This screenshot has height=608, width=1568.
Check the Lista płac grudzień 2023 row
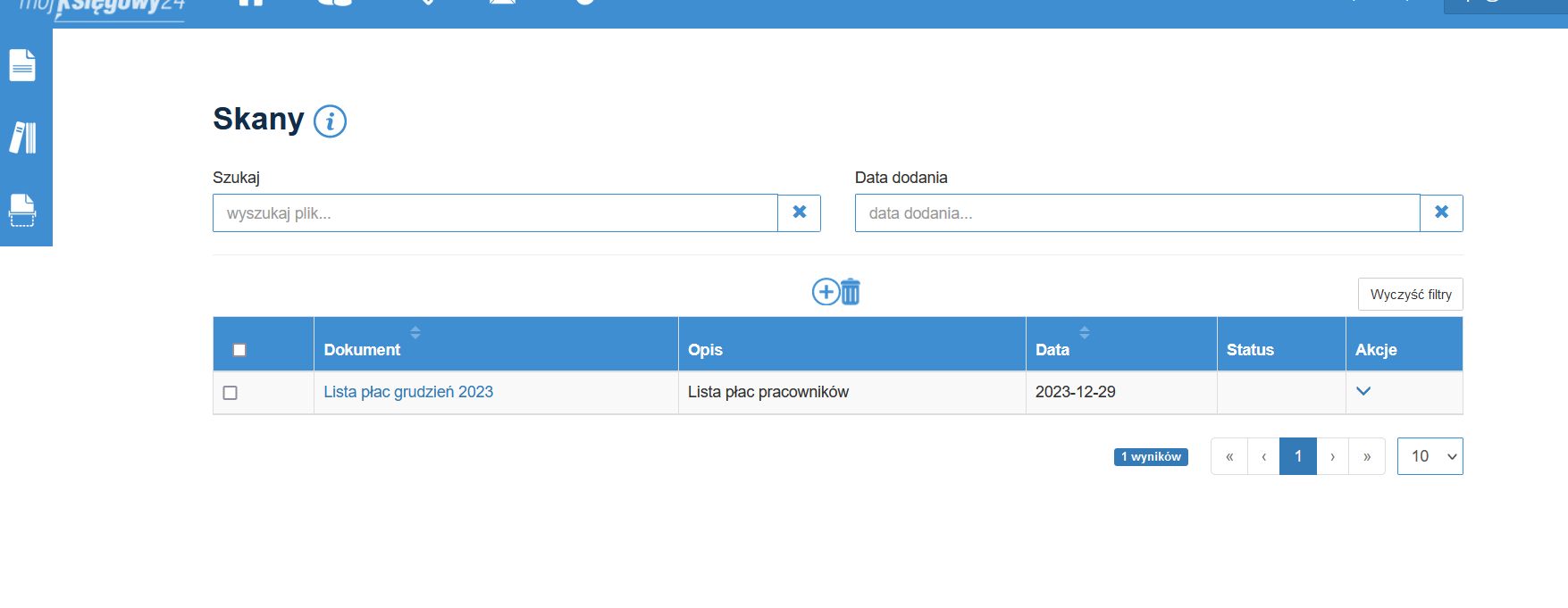[231, 393]
